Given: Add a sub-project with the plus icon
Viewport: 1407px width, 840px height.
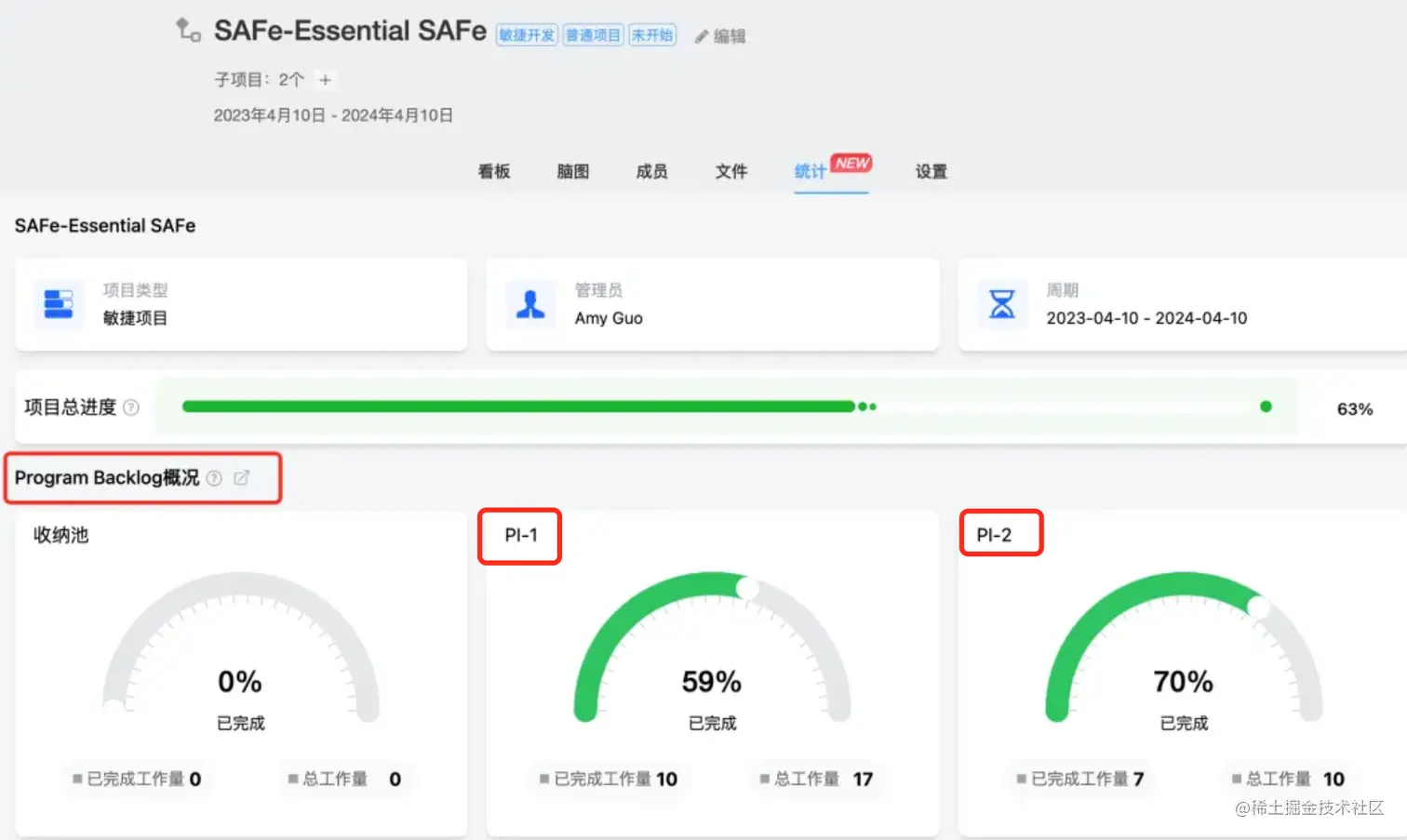Looking at the screenshot, I should tap(325, 80).
